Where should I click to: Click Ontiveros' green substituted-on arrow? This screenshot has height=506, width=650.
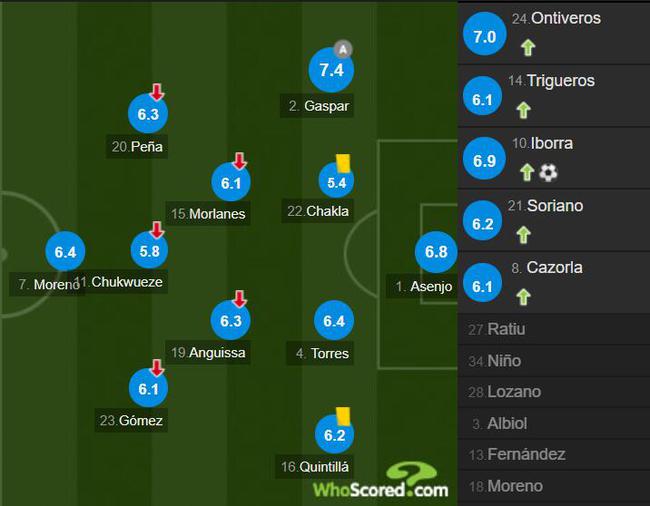tap(528, 47)
